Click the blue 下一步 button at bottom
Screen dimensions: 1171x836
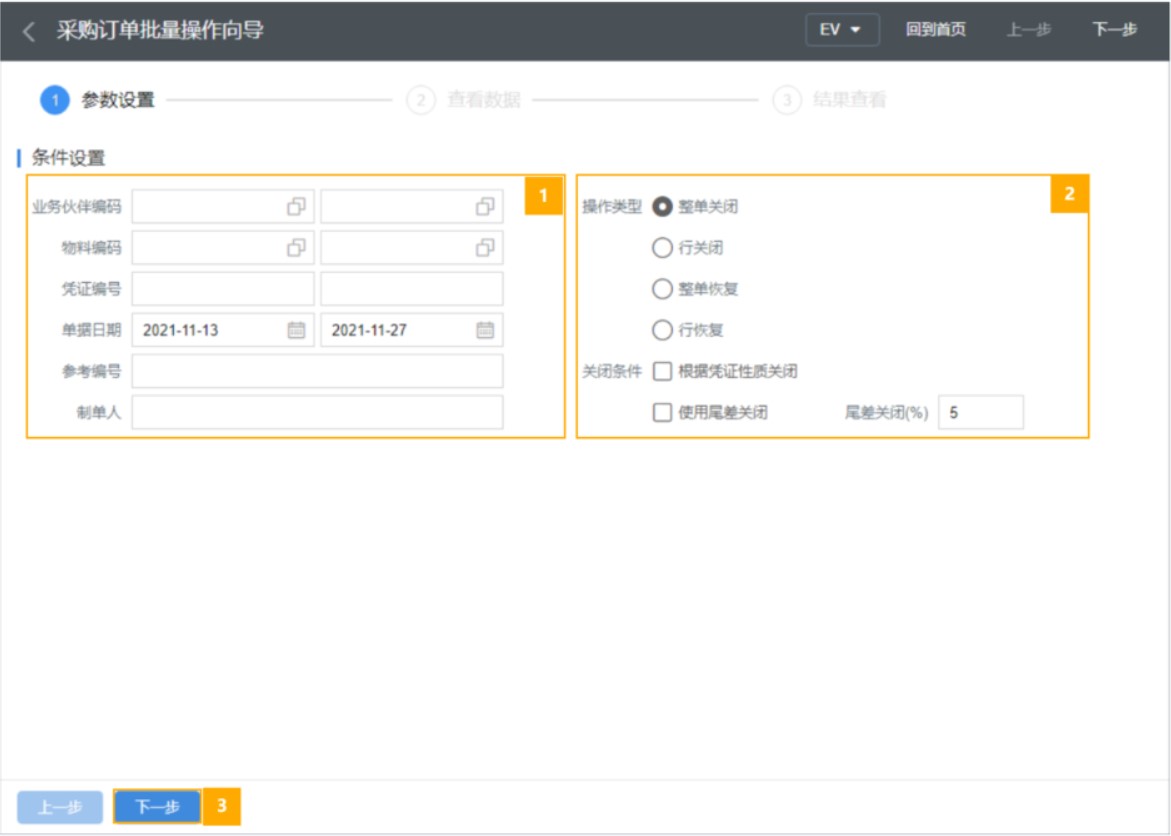pyautogui.click(x=158, y=808)
